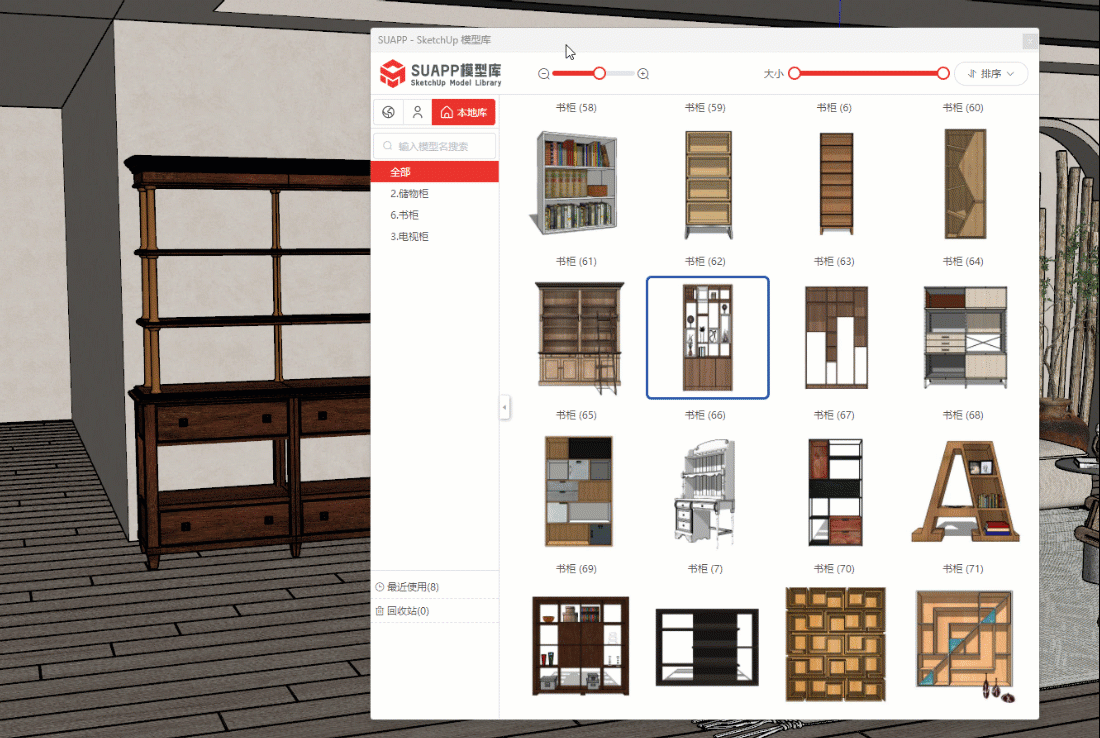This screenshot has height=738, width=1100.
Task: Click the search magnifier icon in the search box
Action: coord(387,146)
